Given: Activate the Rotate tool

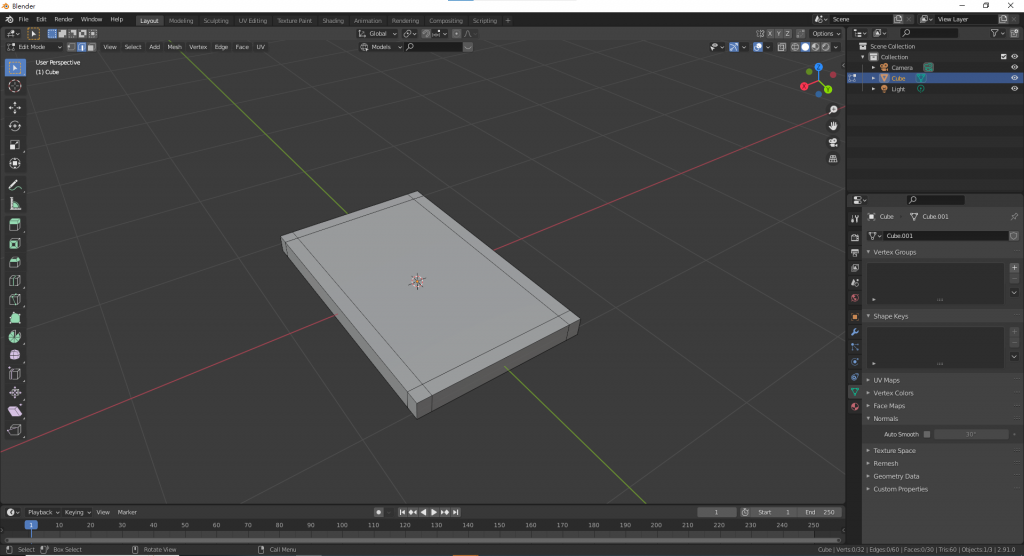Looking at the screenshot, I should [15, 126].
